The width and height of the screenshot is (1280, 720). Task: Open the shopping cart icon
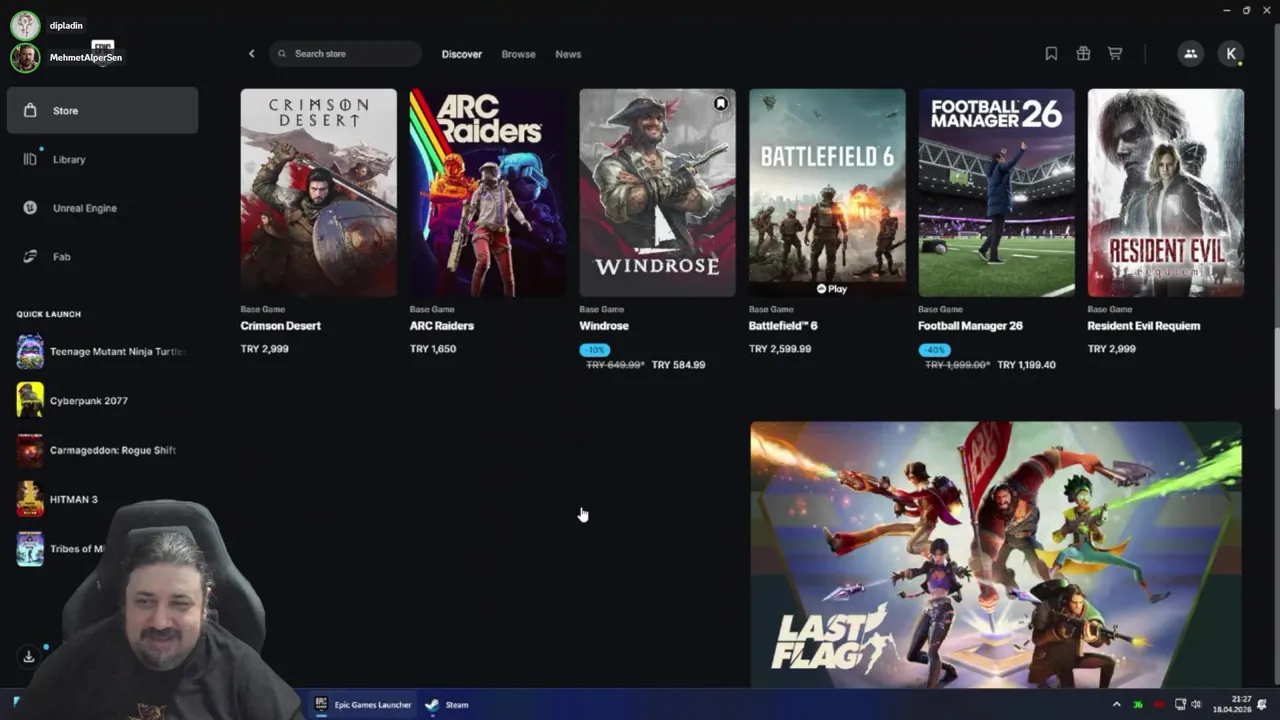pos(1115,54)
